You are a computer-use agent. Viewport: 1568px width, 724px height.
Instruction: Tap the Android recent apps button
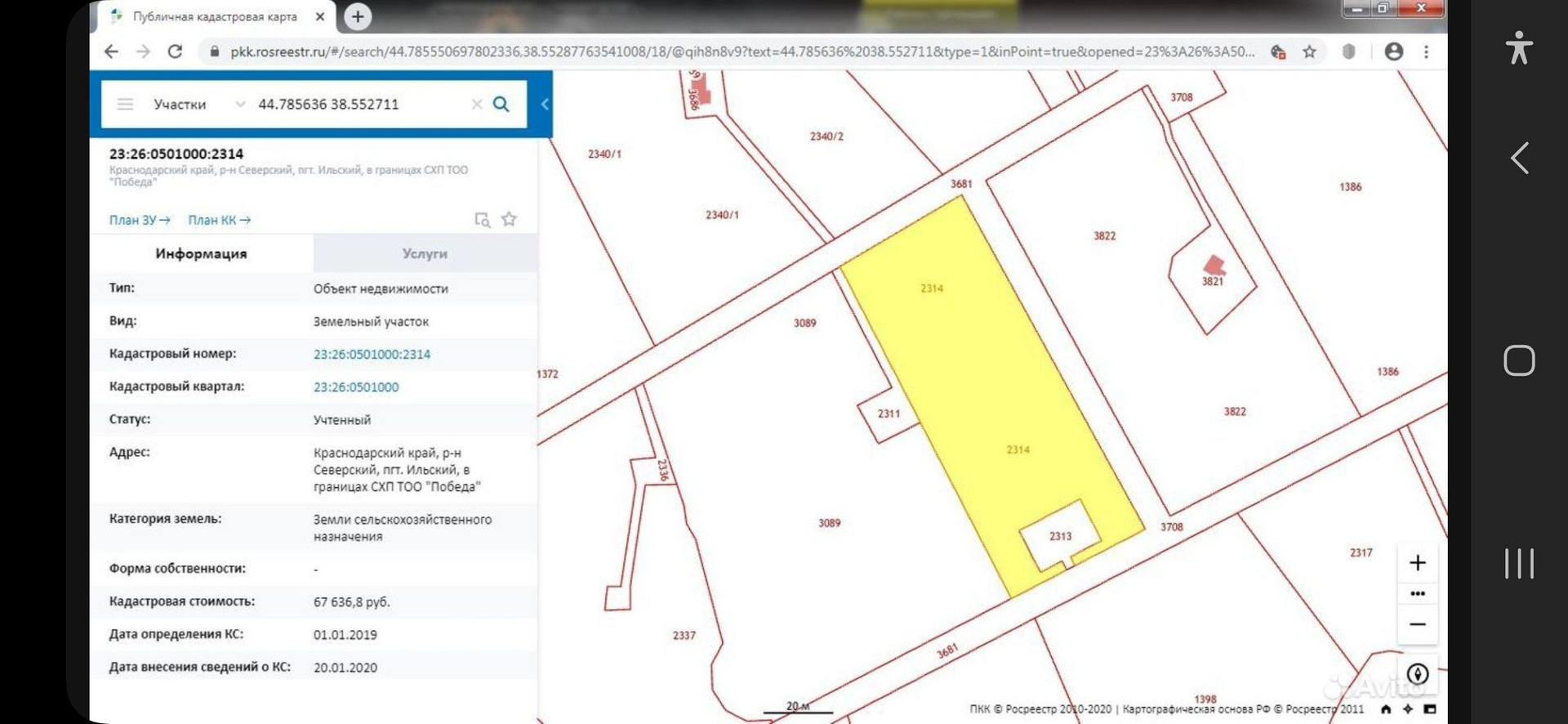click(x=1519, y=564)
